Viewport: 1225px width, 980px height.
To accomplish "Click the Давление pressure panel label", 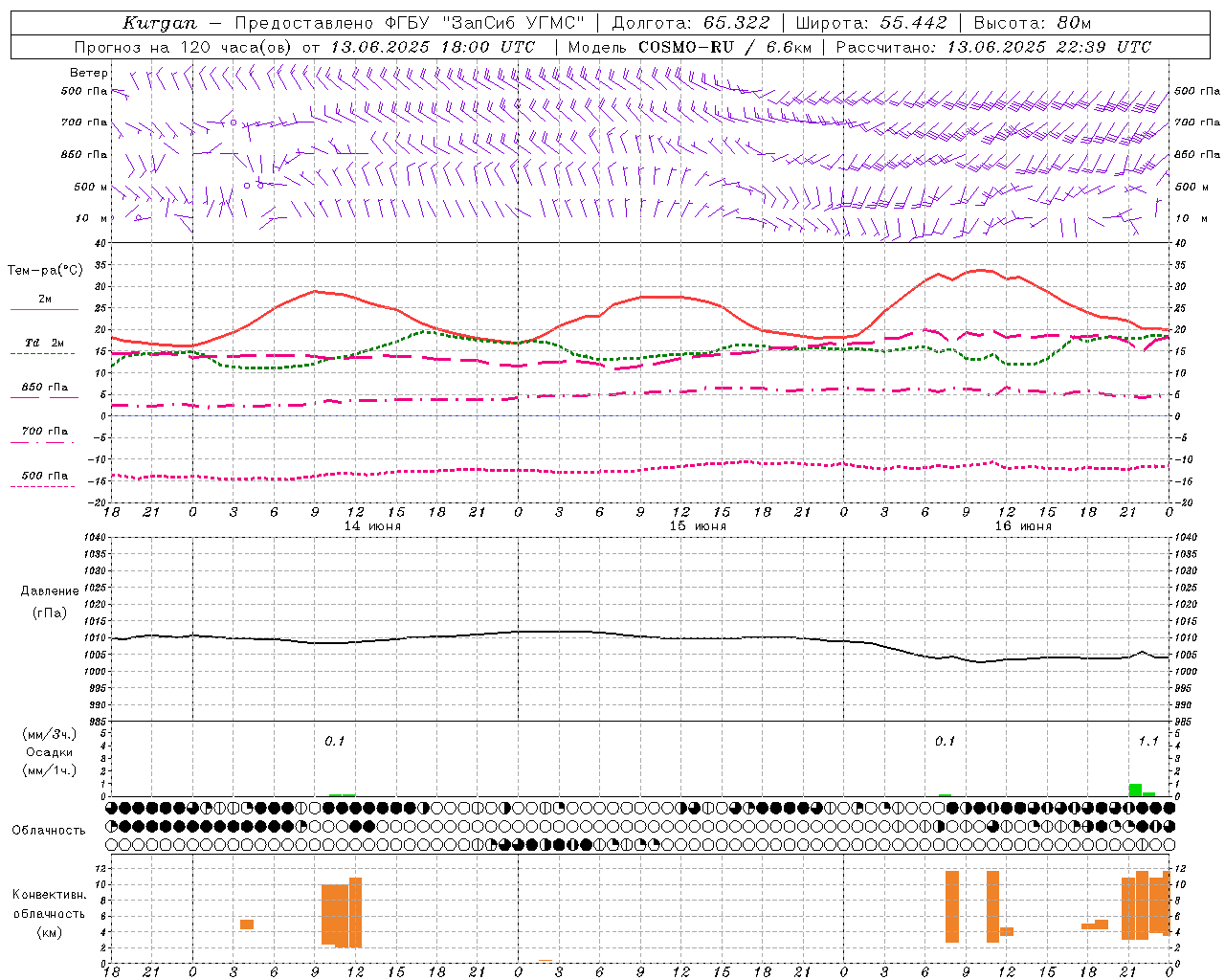I will pyautogui.click(x=50, y=591).
